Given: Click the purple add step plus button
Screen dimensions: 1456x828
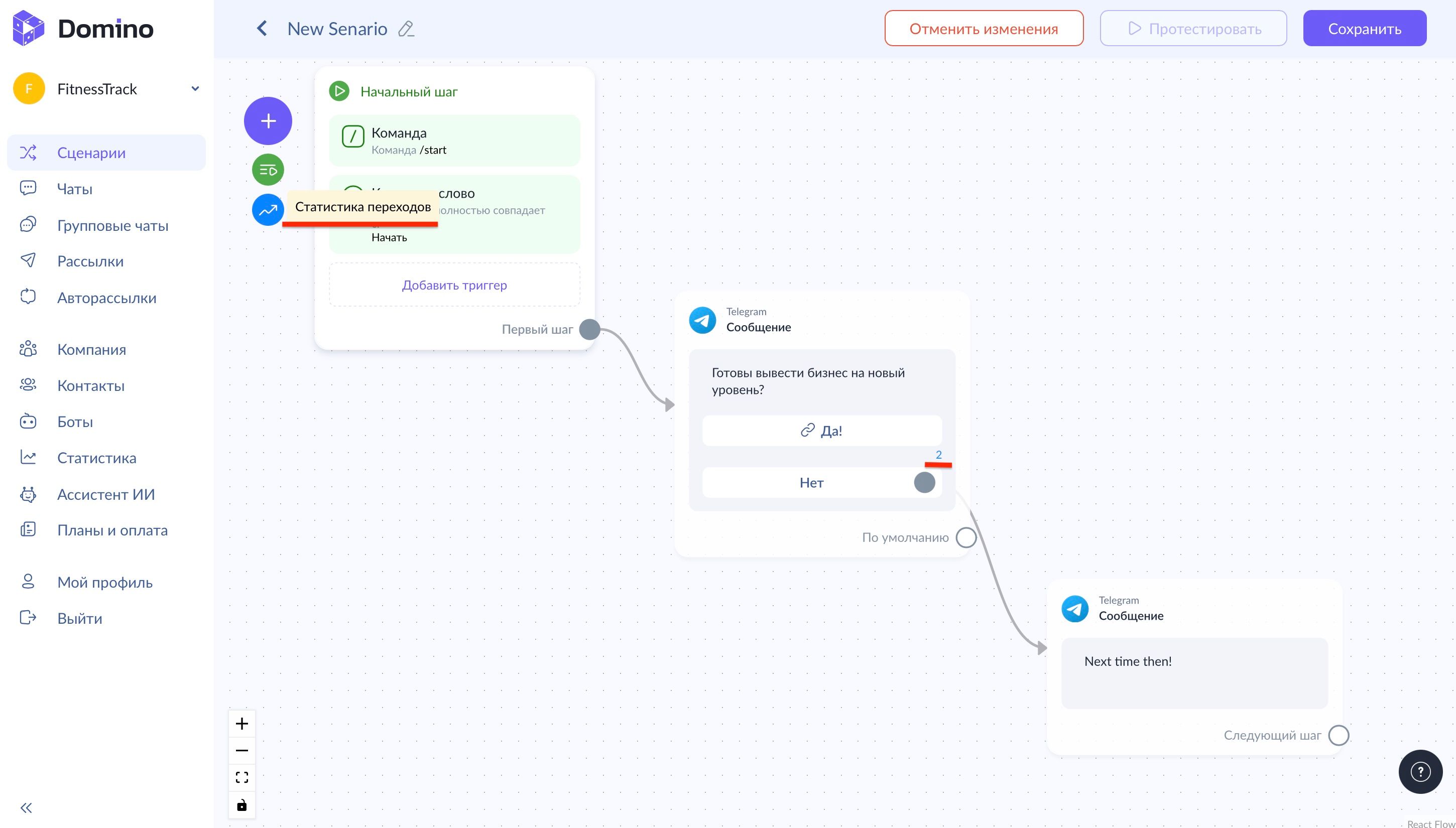Looking at the screenshot, I should [268, 121].
